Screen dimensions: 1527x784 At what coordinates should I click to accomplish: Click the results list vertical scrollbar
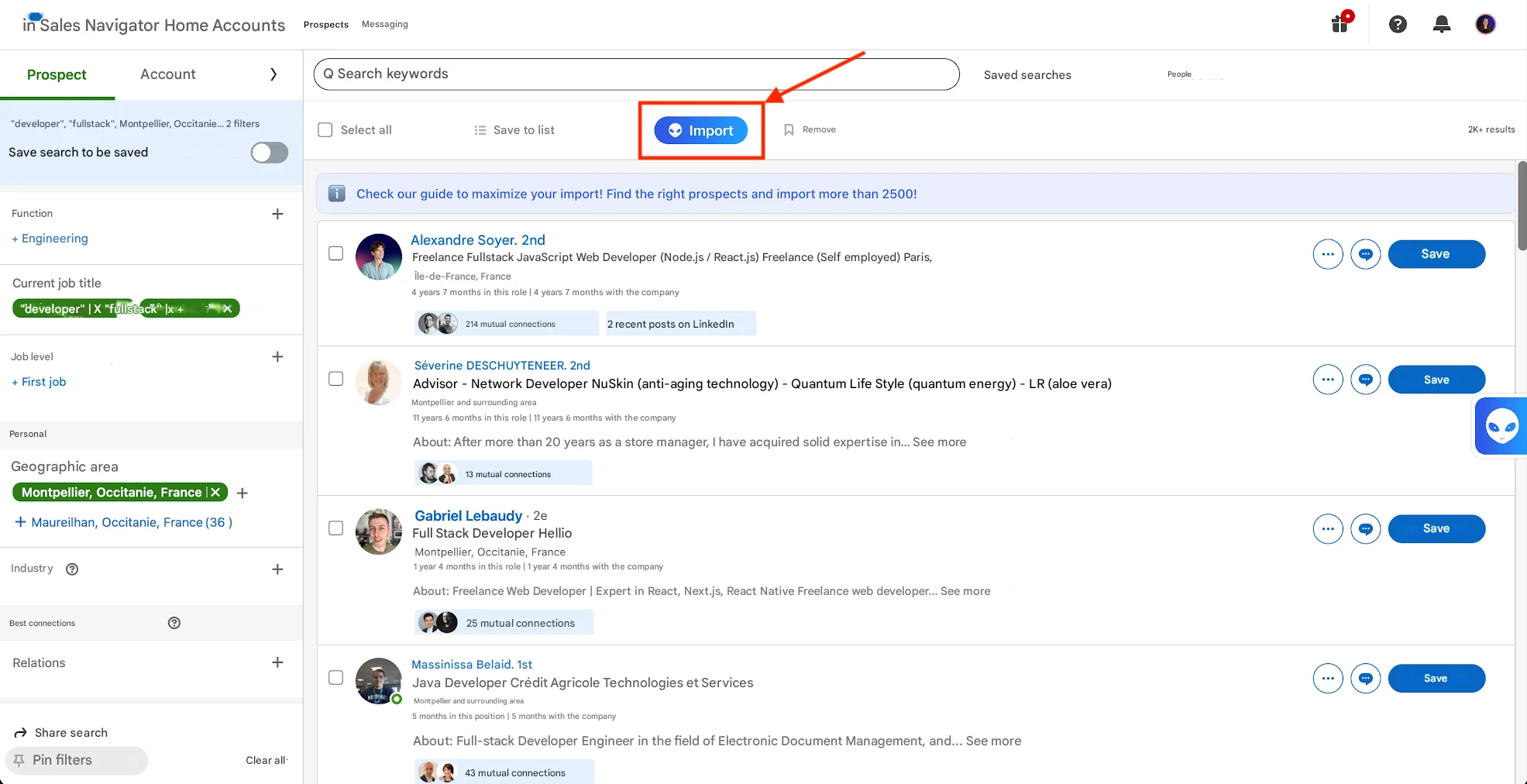[1522, 206]
